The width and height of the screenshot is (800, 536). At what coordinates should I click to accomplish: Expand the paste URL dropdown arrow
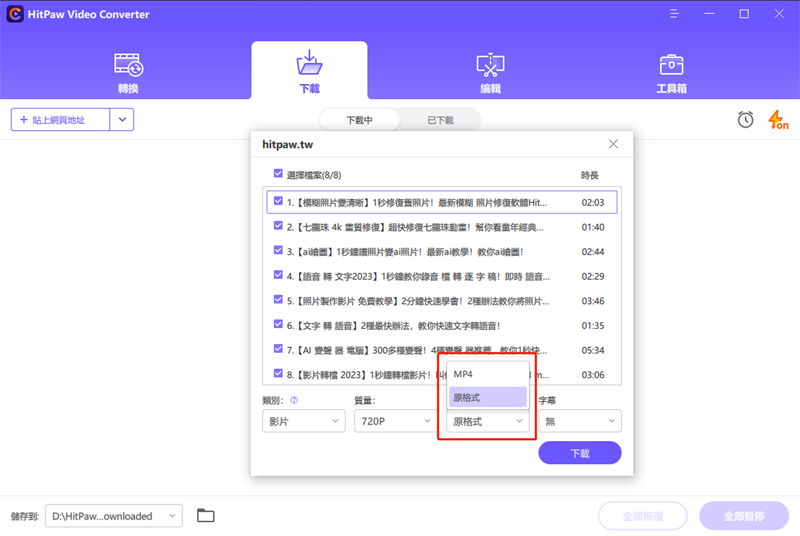pos(122,119)
